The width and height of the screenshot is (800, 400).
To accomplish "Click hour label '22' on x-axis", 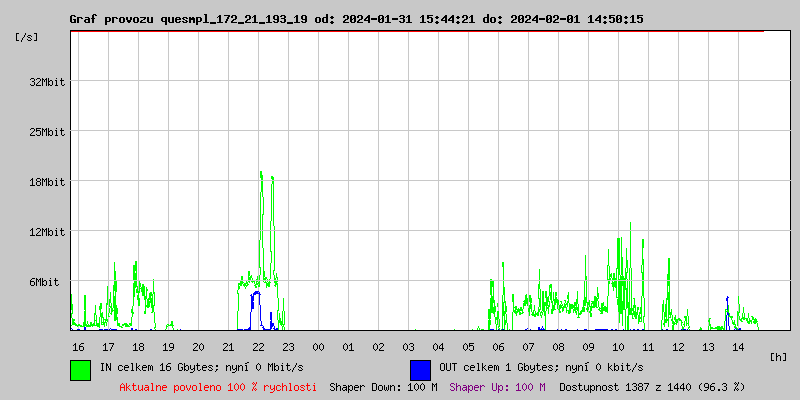I will point(258,347).
